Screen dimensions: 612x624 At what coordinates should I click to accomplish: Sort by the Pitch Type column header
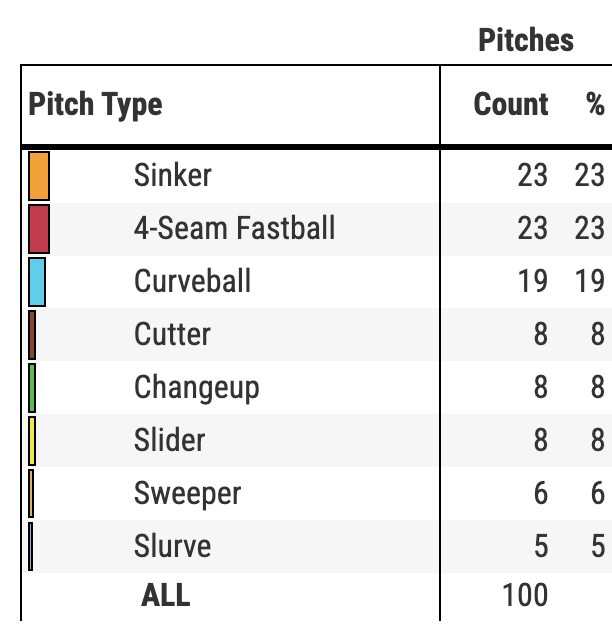click(x=95, y=105)
